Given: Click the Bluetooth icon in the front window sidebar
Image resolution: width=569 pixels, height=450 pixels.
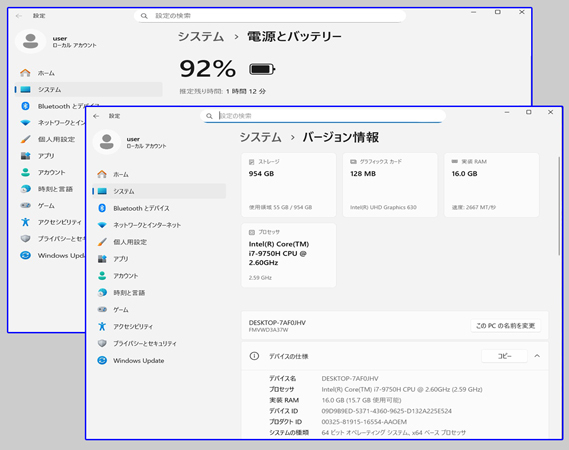Looking at the screenshot, I should [102, 208].
